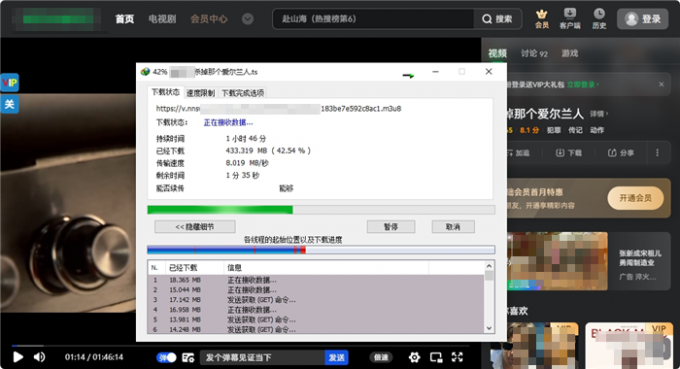Click scrollbar up arrow in thread list
The width and height of the screenshot is (680, 369).
coord(489,266)
